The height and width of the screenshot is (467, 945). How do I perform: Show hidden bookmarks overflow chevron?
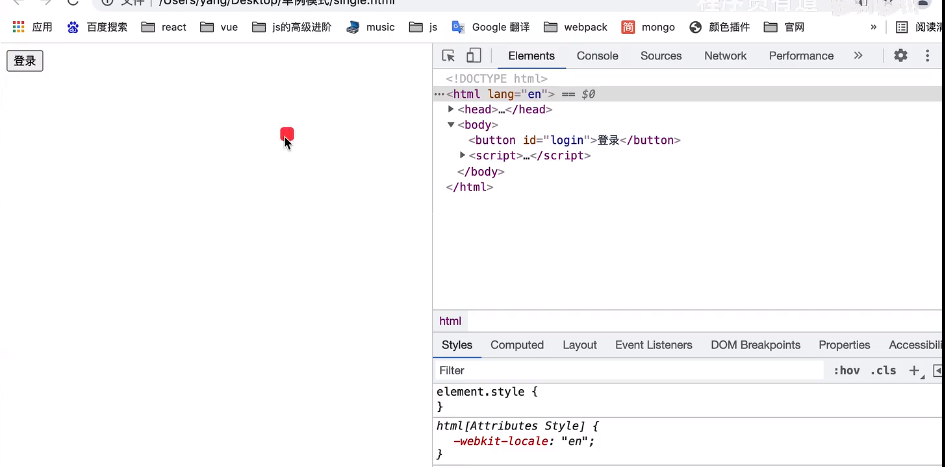(873, 27)
